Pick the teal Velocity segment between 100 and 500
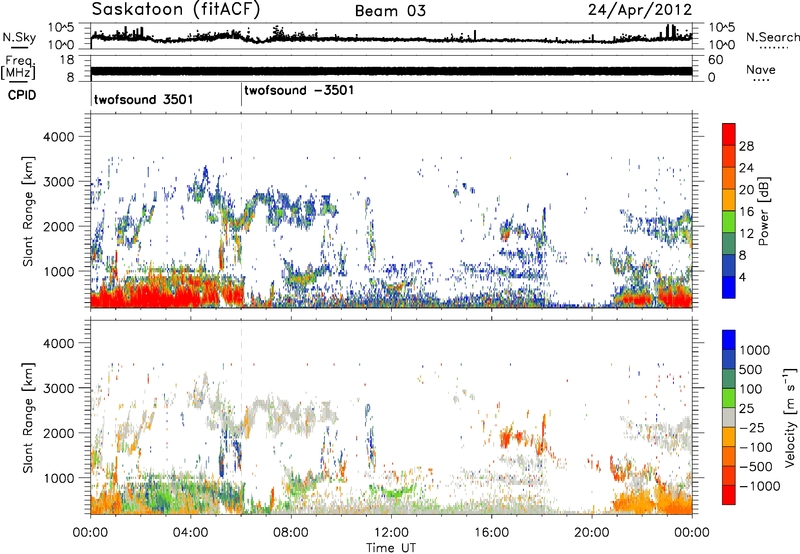Viewport: 800px width, 554px height. point(729,379)
